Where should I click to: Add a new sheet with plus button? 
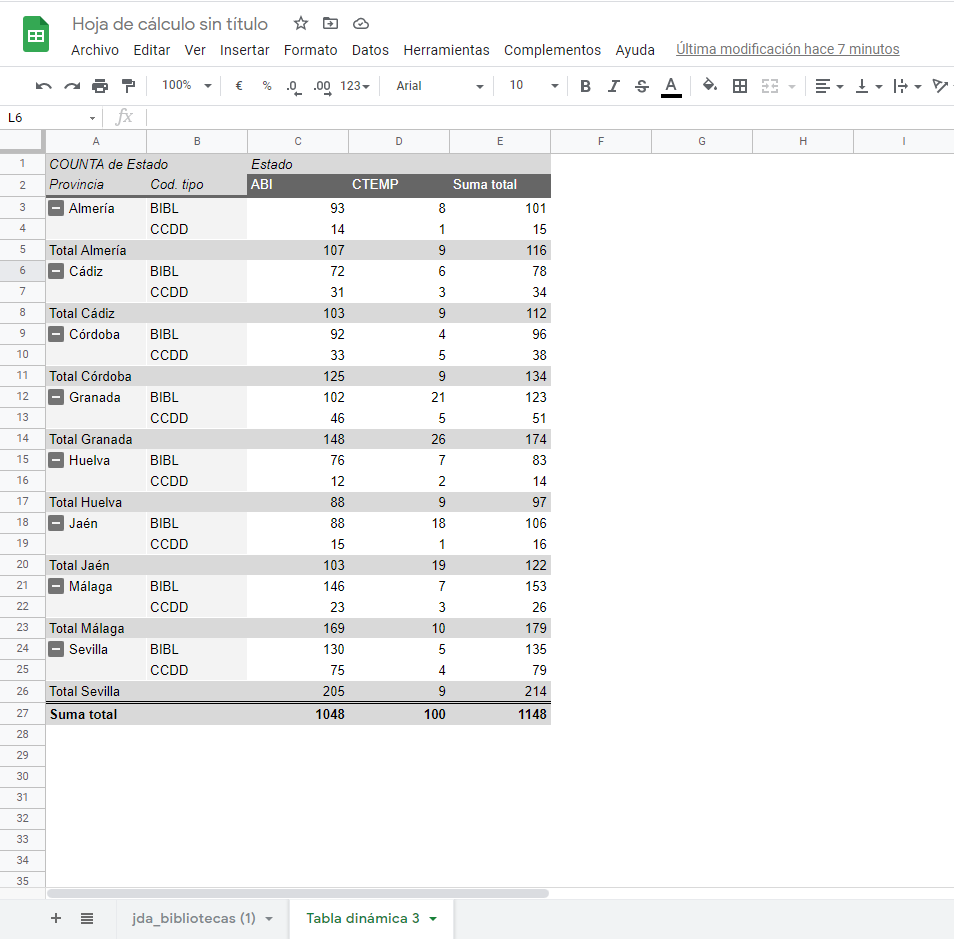(56, 918)
